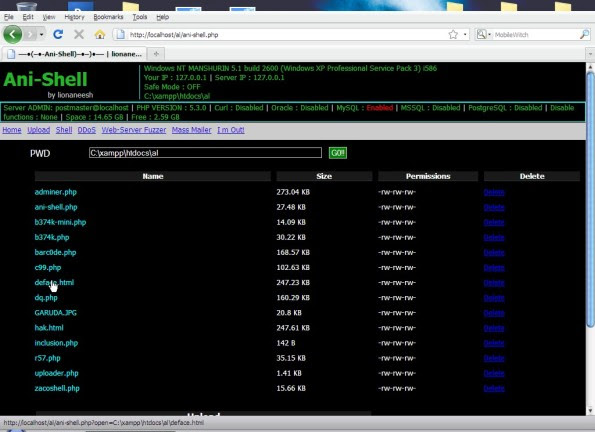This screenshot has width=595, height=432.
Task: Click the Permissions column header
Action: [428, 176]
